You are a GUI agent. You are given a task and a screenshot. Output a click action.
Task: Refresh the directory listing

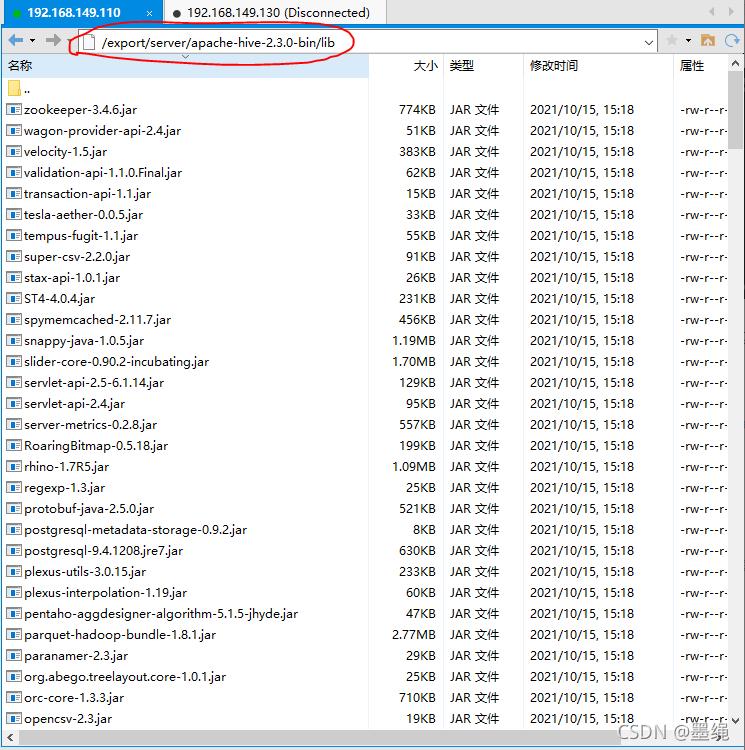732,41
